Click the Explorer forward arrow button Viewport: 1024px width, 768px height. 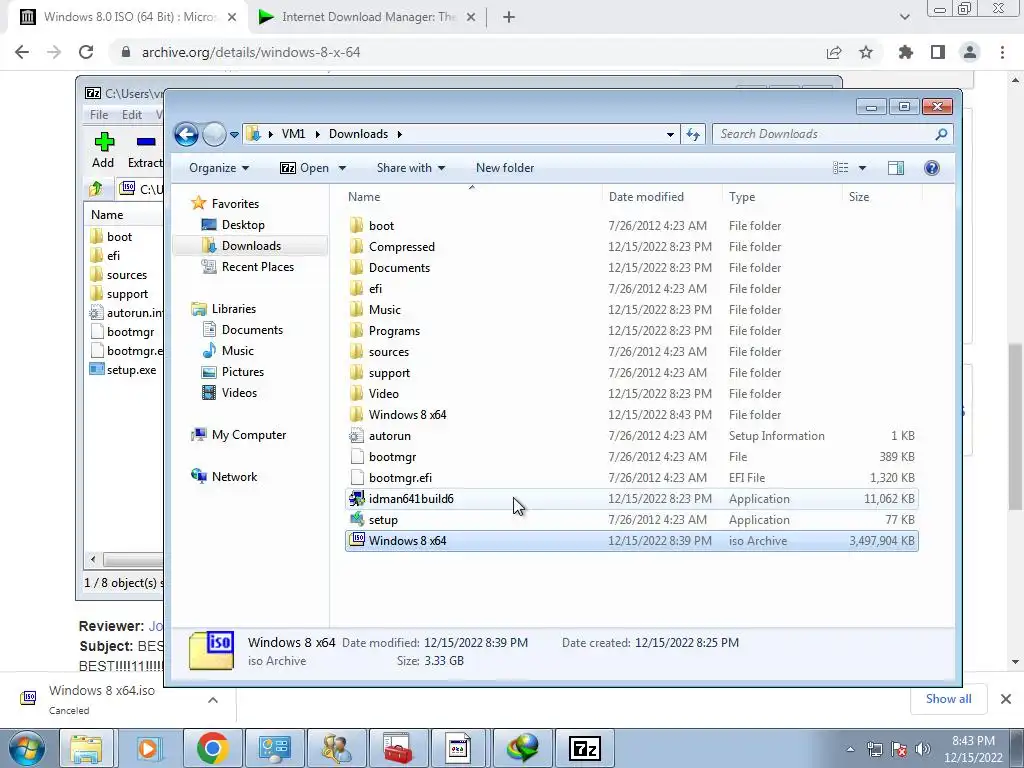pos(214,135)
